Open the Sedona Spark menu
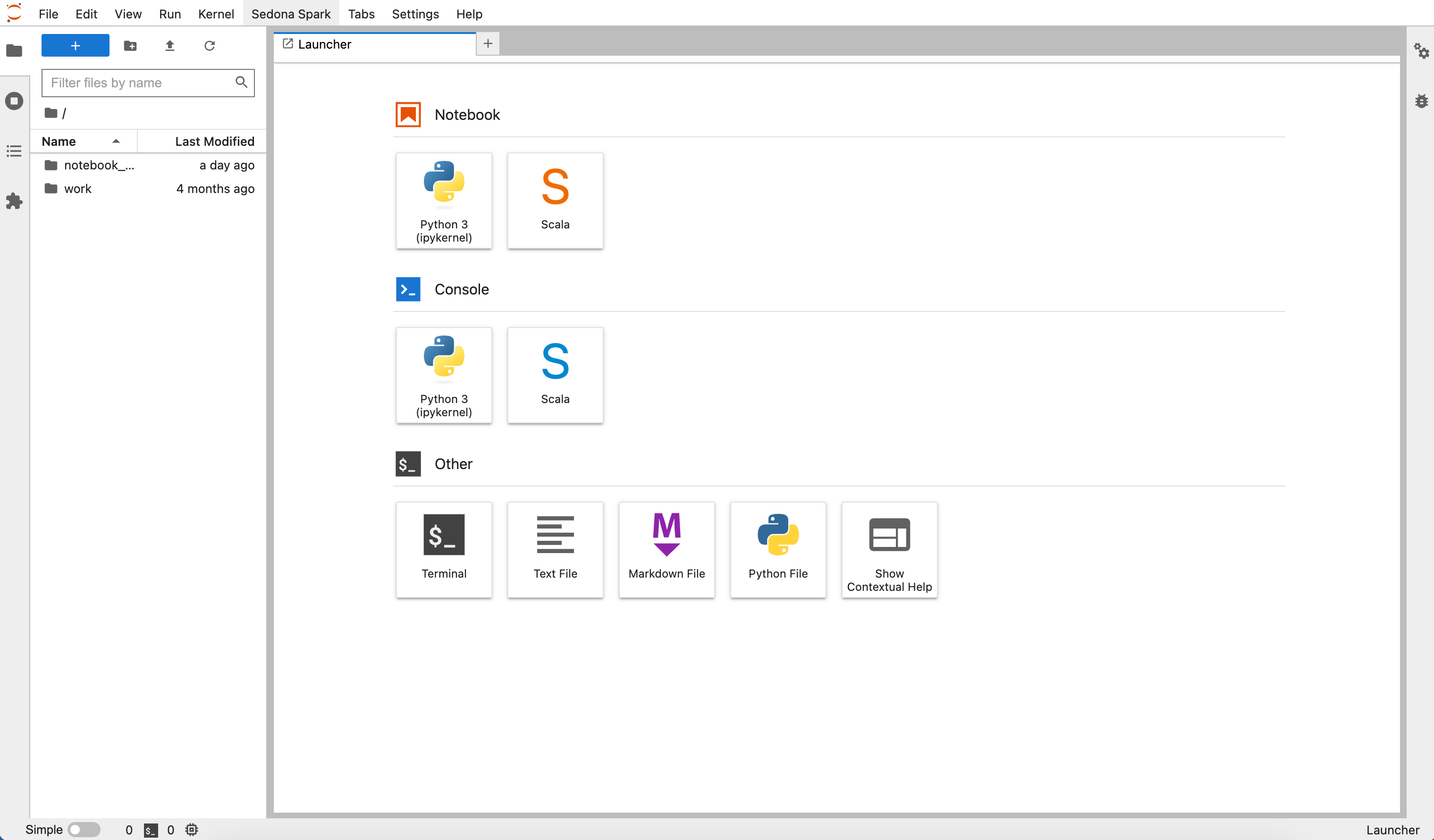The width and height of the screenshot is (1434, 840). pos(291,14)
